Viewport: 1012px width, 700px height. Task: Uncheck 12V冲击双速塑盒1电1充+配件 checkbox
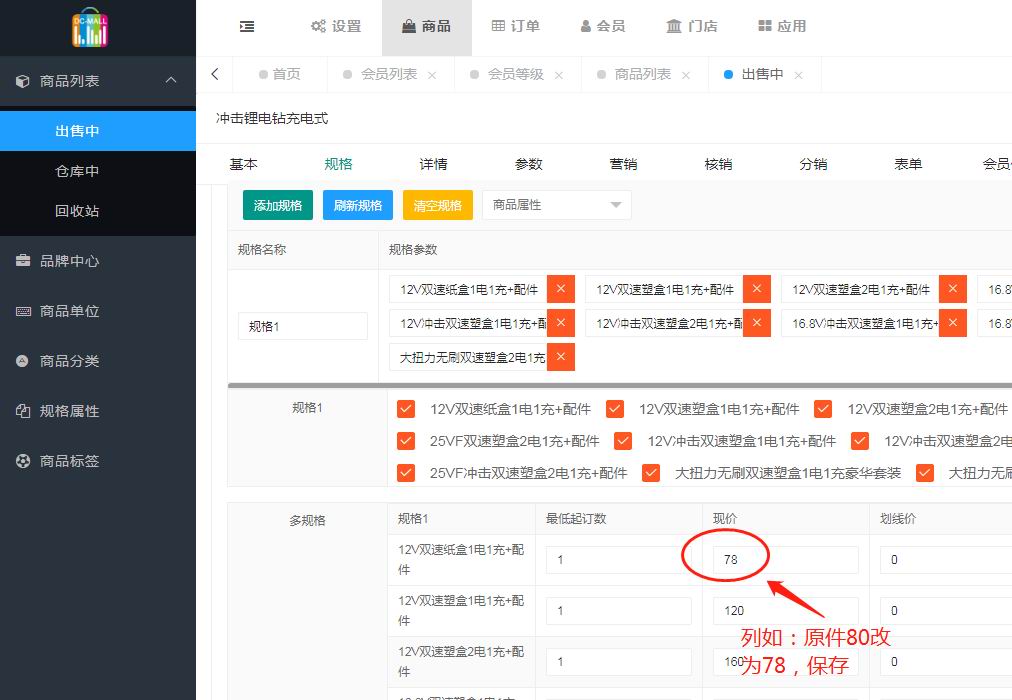[x=623, y=441]
